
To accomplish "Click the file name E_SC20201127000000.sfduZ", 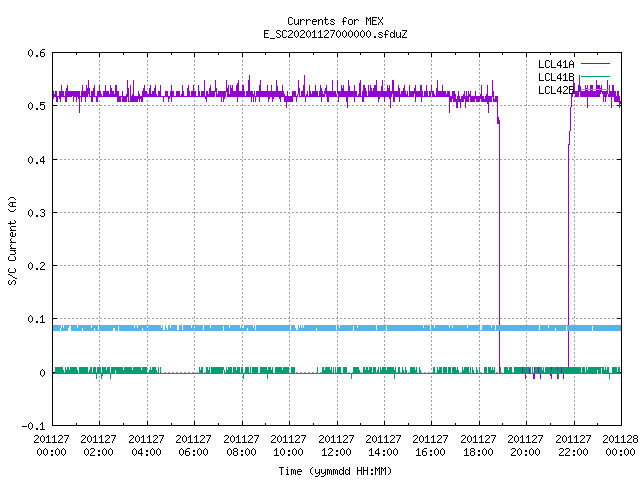I will coord(335,34).
